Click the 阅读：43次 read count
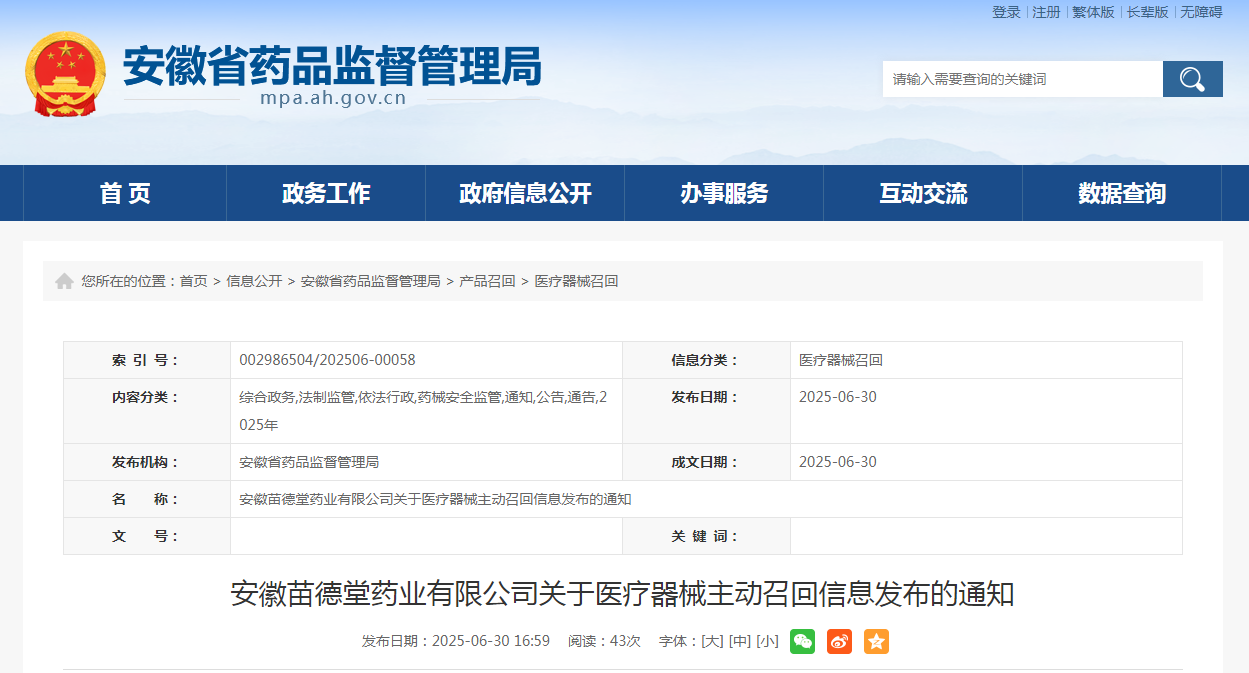 click(x=604, y=641)
